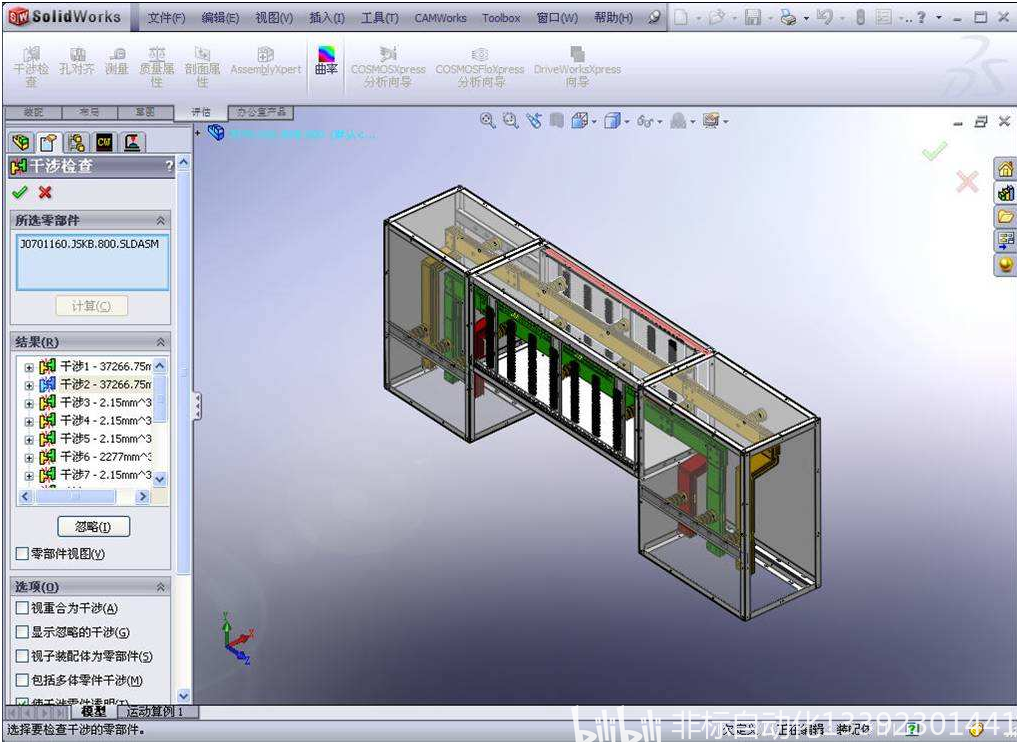This screenshot has height=745, width=1017.
Task: Cancel interference check with the red X
Action: [x=44, y=192]
